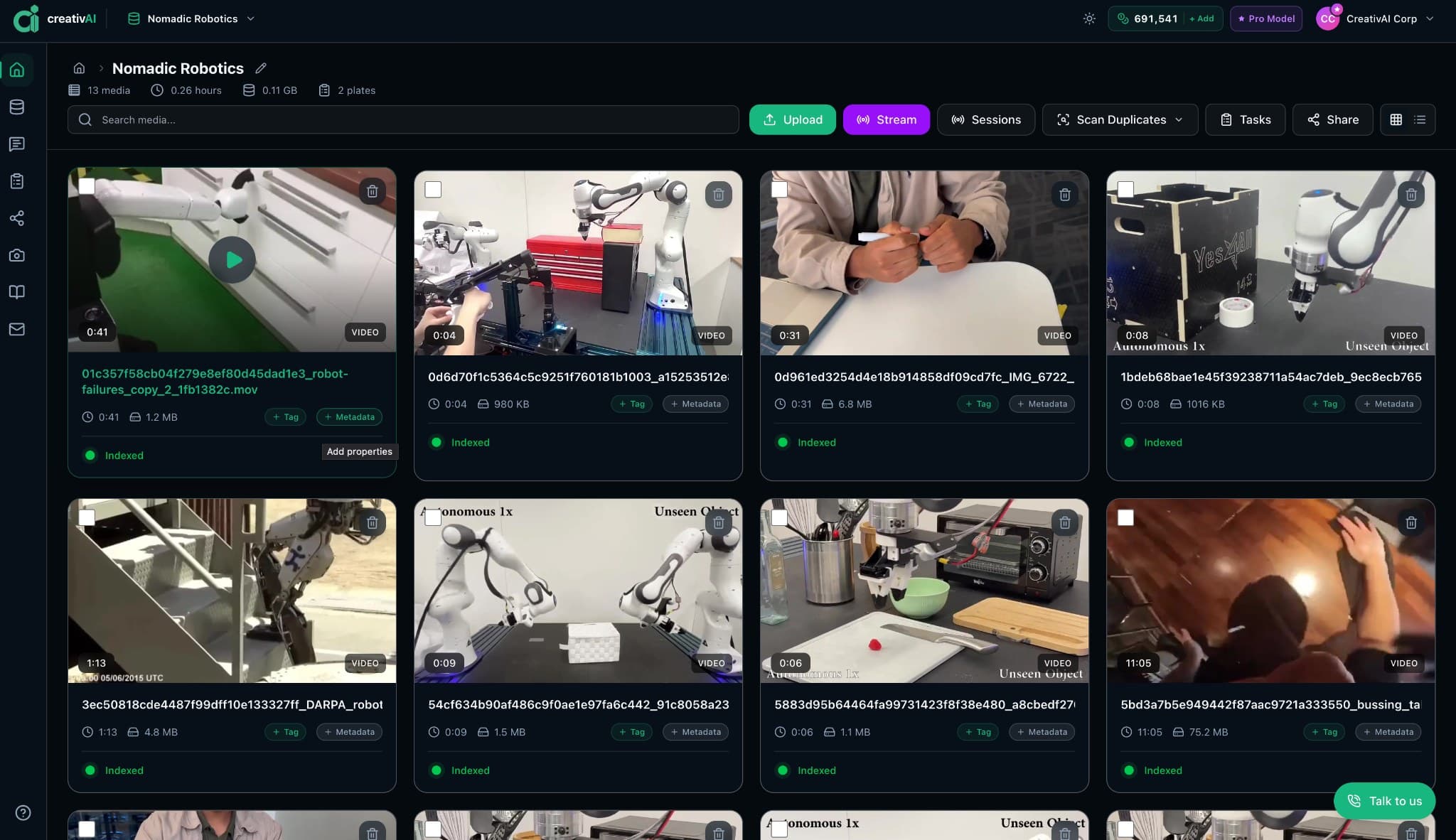This screenshot has height=840, width=1456.
Task: Delete the 0:04 video 0d6d70f1c
Action: point(718,194)
